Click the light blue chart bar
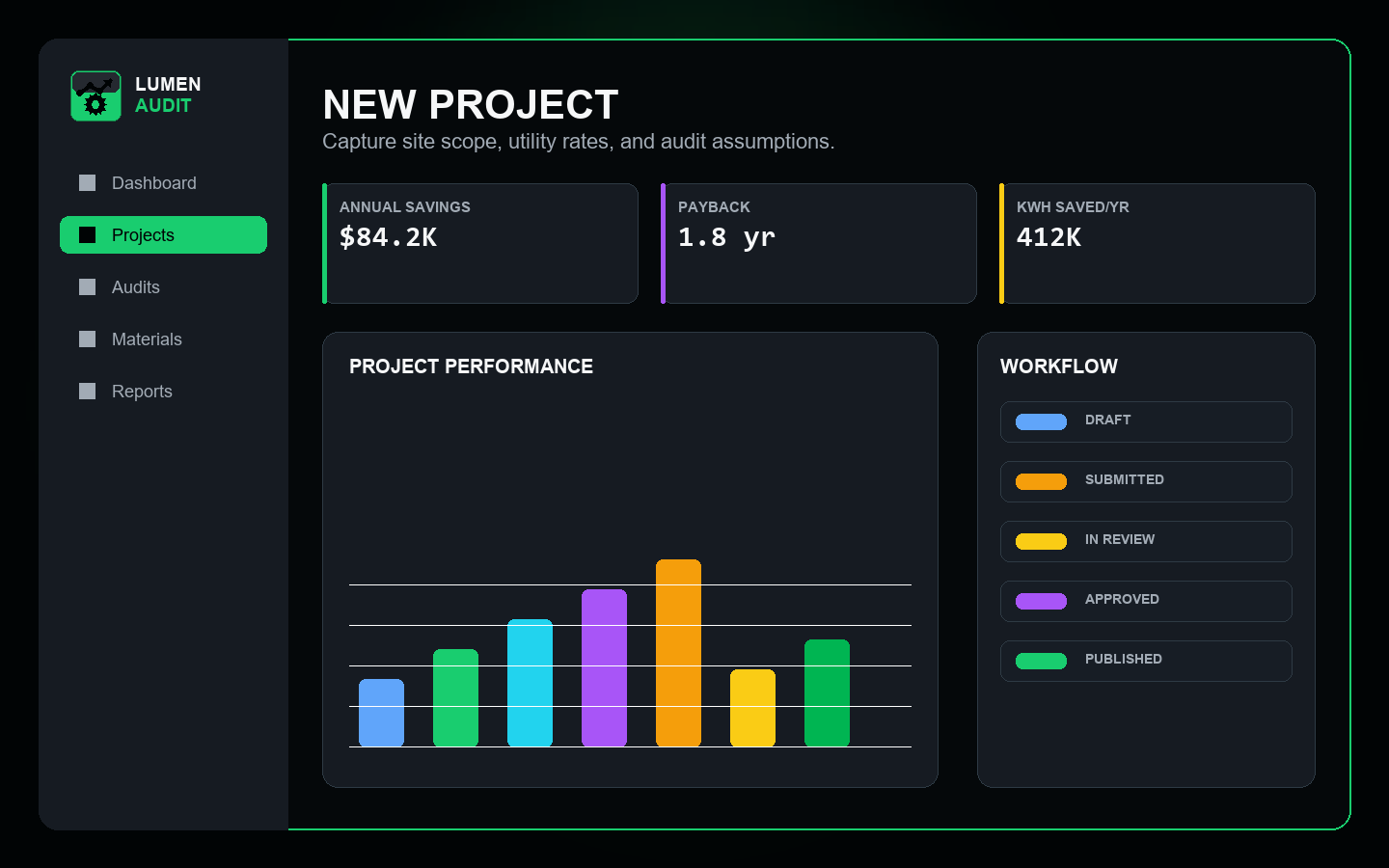Screen dimensions: 1389x868 381,713
